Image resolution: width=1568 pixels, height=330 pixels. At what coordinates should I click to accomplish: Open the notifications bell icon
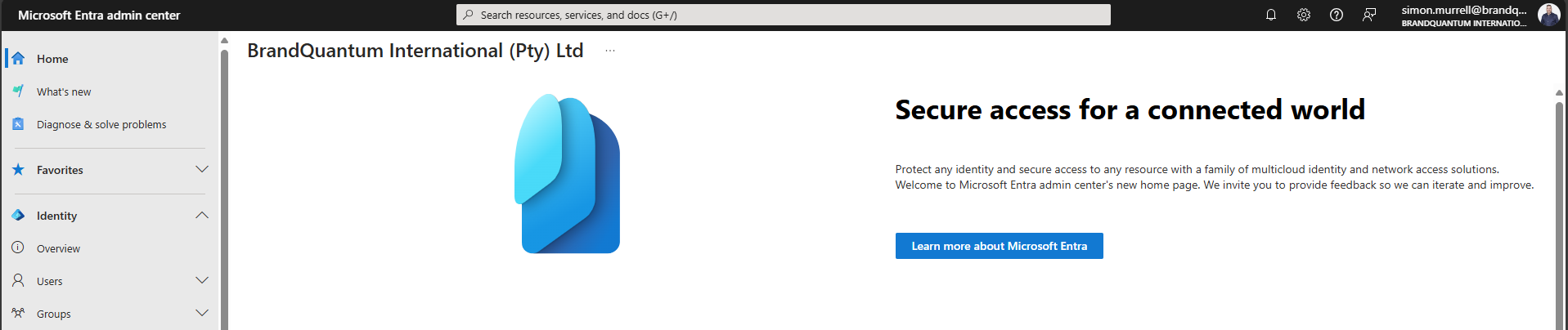[1270, 15]
